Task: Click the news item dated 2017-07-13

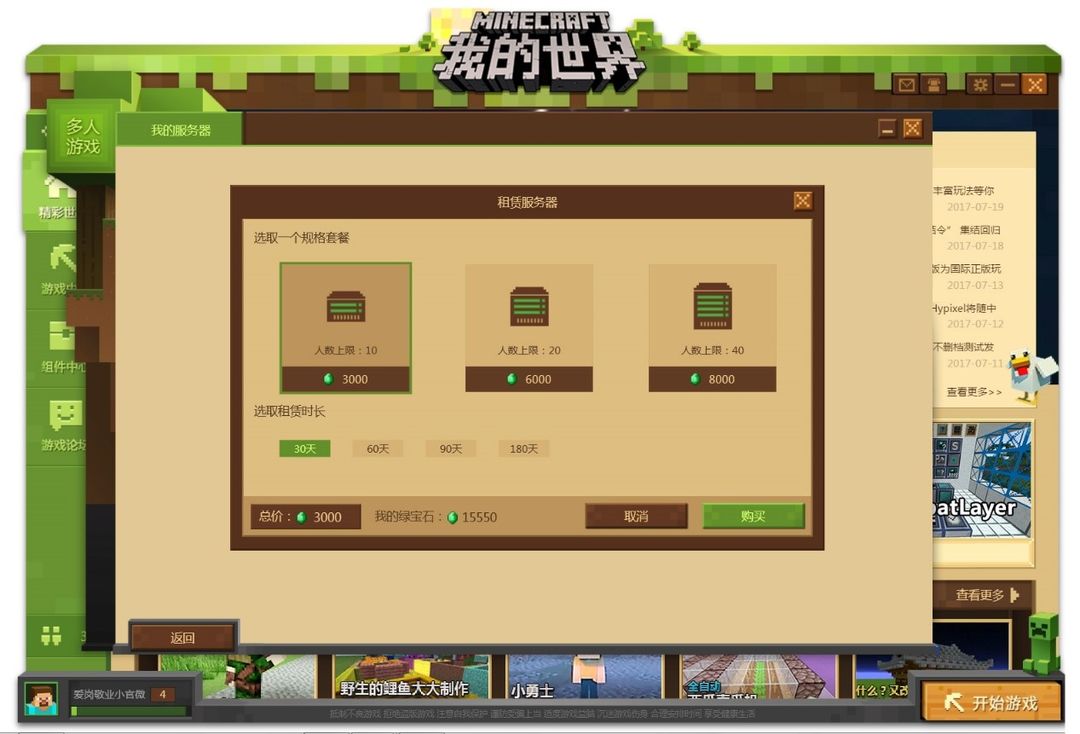Action: pos(968,276)
